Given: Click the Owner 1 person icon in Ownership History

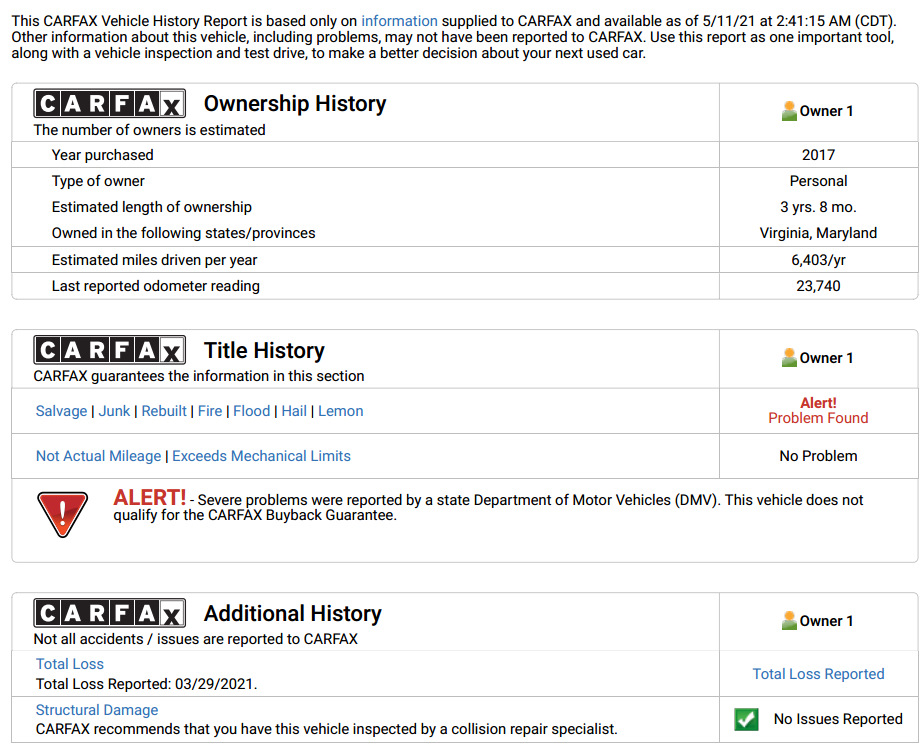Looking at the screenshot, I should click(789, 111).
